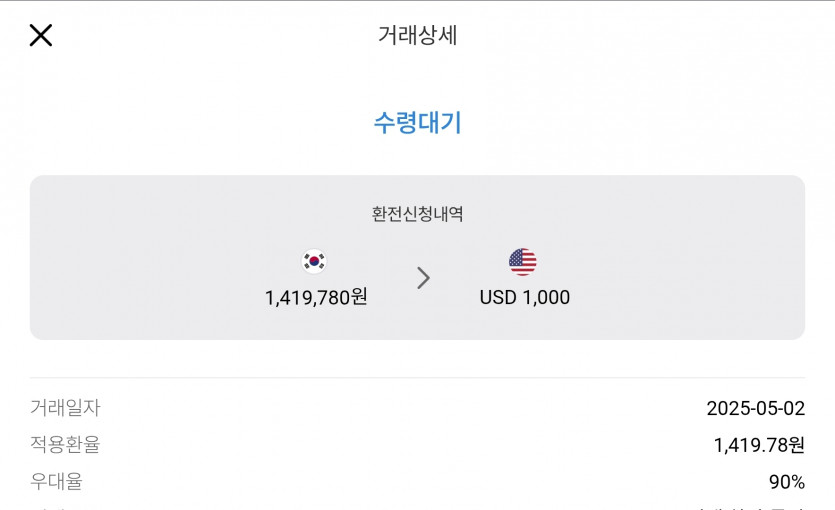Select the 90% preferential rate value
Viewport: 835px width, 510px height.
pyautogui.click(x=786, y=482)
